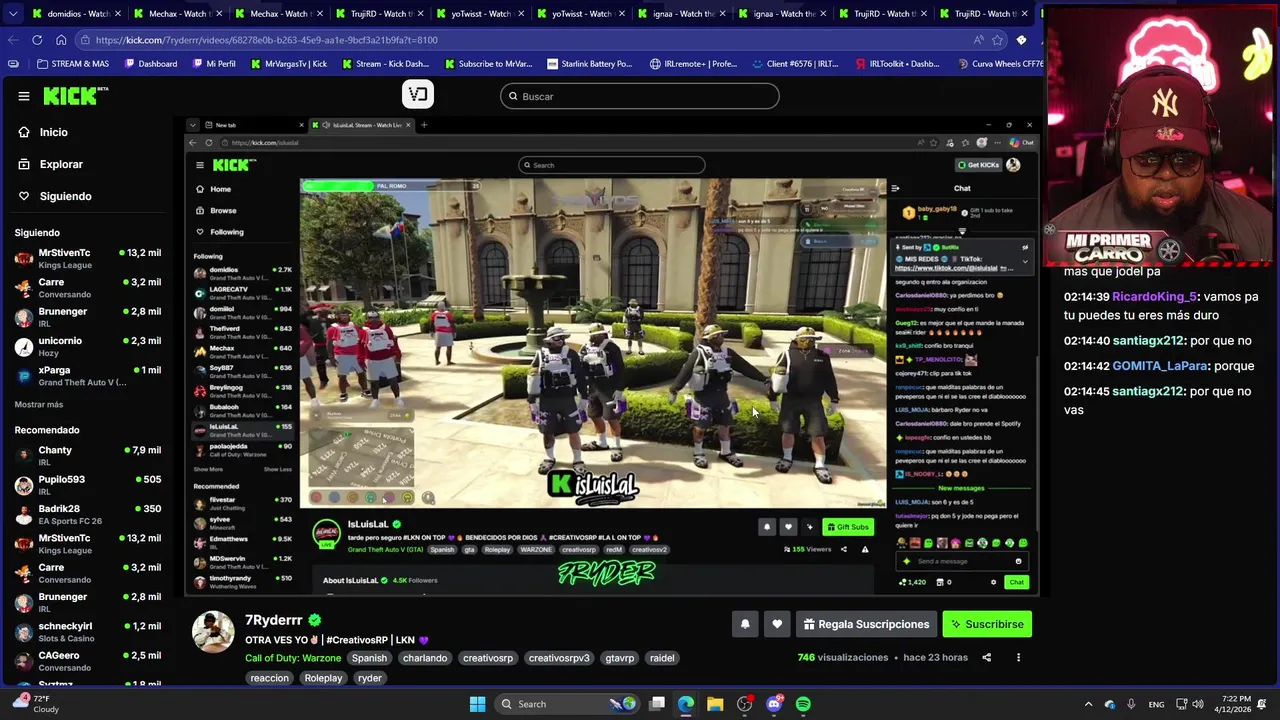
Task: Open xParga channel in sidebar
Action: point(88,376)
